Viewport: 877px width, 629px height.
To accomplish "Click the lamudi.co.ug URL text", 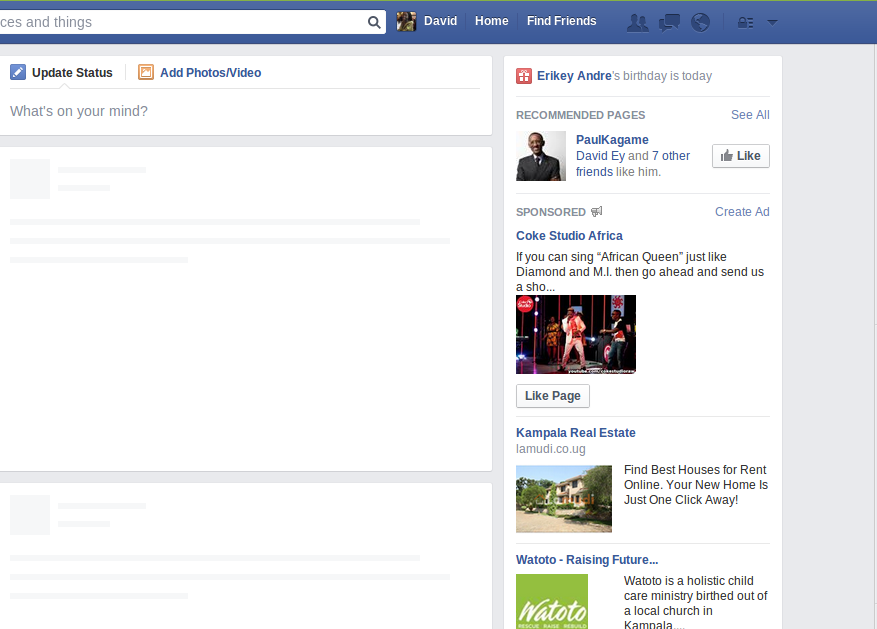I will coord(551,449).
